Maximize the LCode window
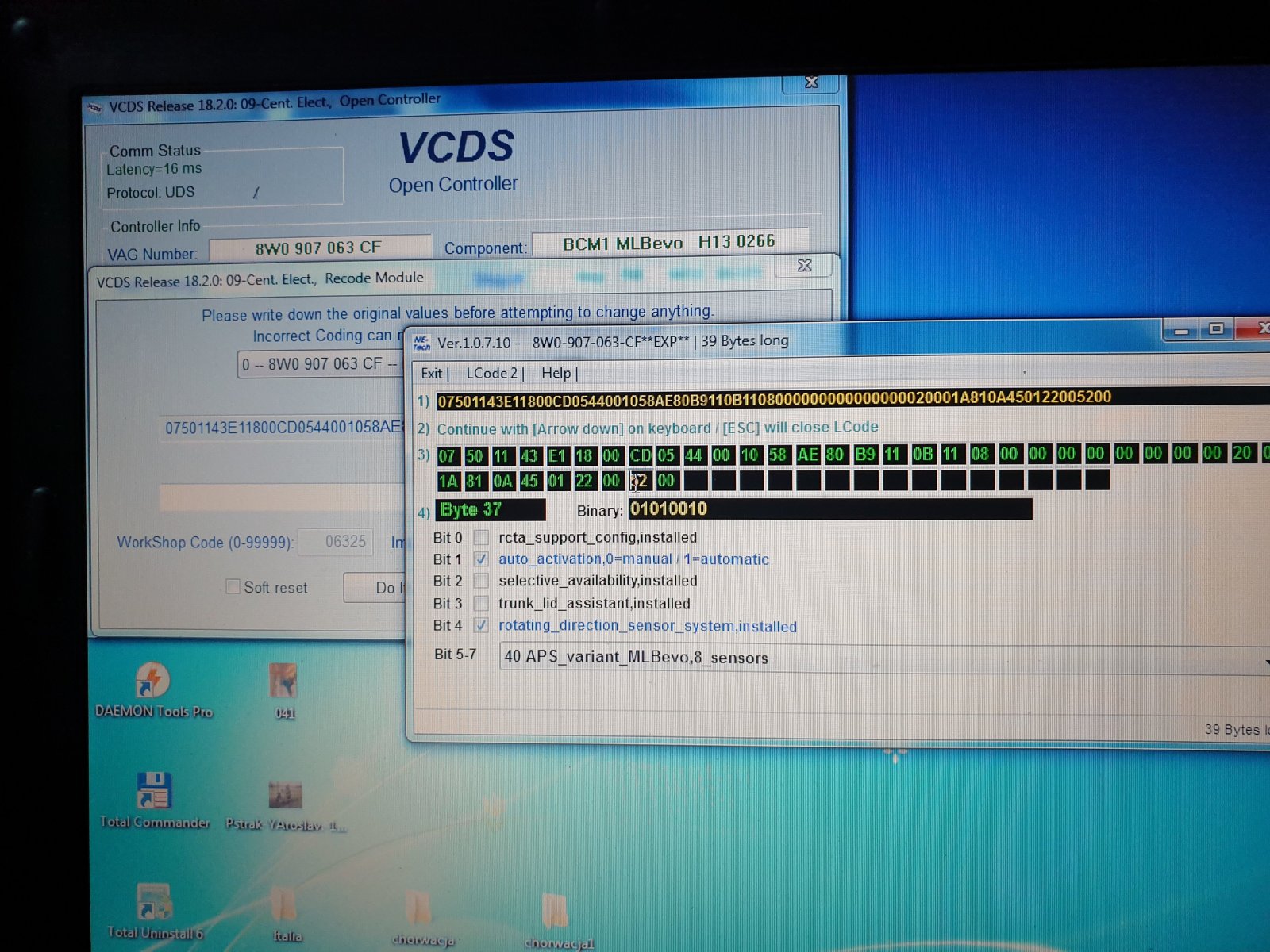Viewport: 1270px width, 952px height. [1216, 329]
